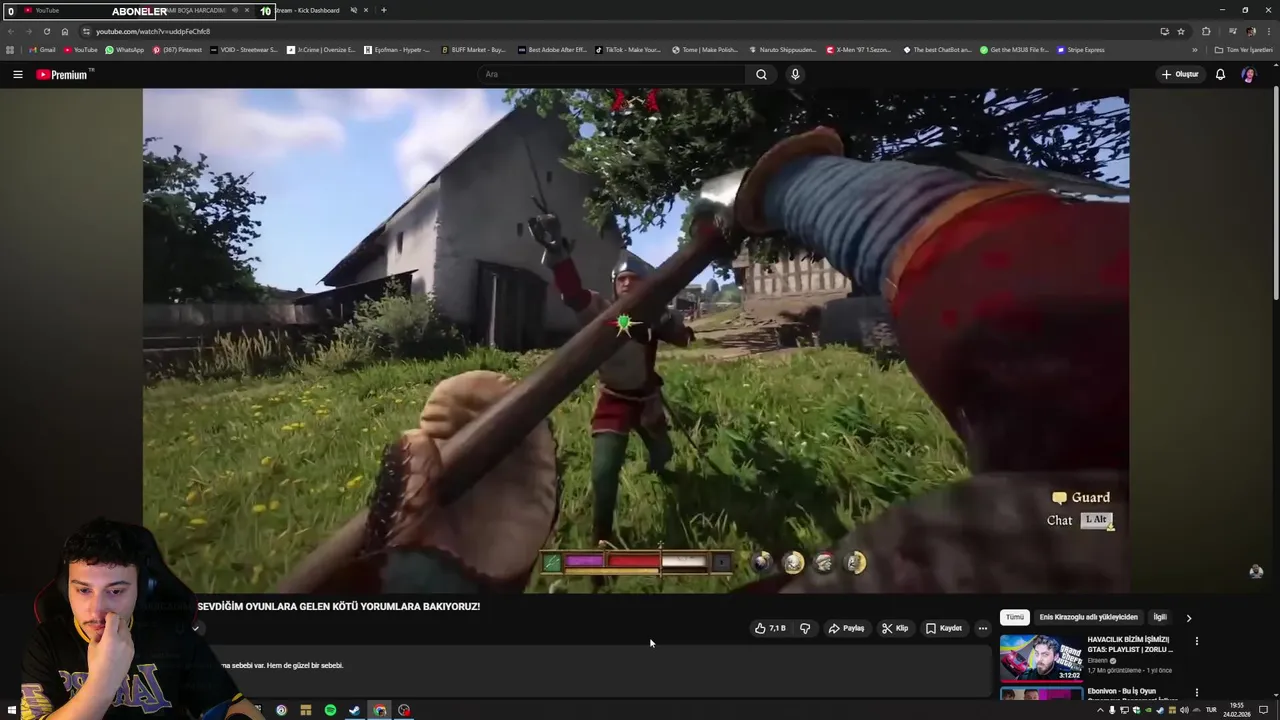Mute the playing tab's speaker icon
Screen dimensions: 1280x720
[234, 10]
